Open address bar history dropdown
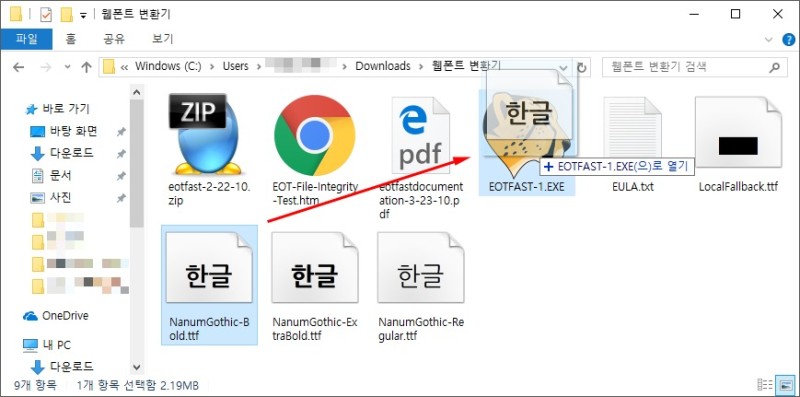Screen dimensions: 800x397 pos(563,67)
